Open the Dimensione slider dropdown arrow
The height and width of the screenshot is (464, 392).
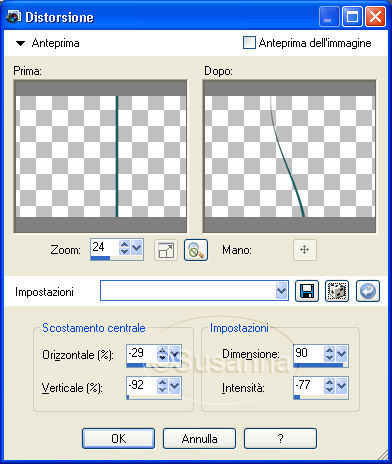(341, 354)
